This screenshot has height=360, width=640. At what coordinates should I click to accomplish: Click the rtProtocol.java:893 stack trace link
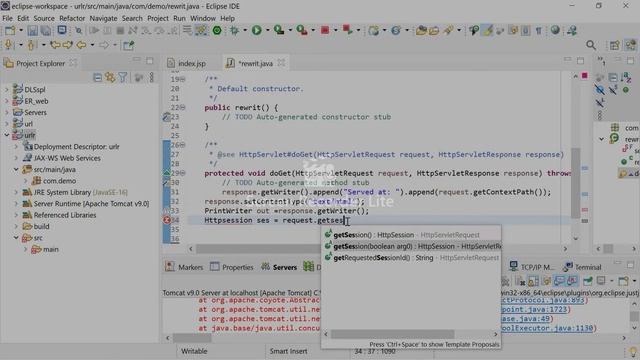(542, 300)
